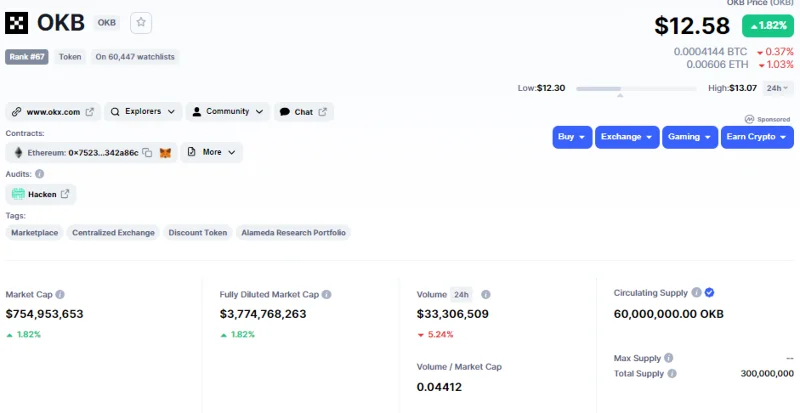The image size is (800, 413).
Task: Click the Hacken audit logo icon
Action: 18,194
